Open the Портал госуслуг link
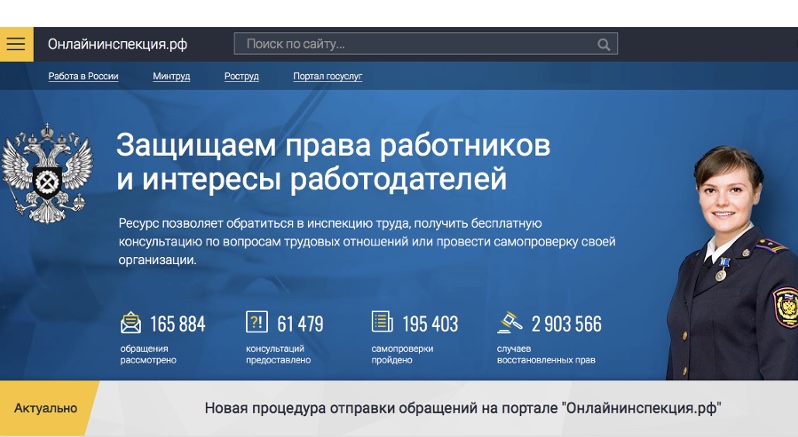Screen dimensions: 798x437 coord(328,76)
